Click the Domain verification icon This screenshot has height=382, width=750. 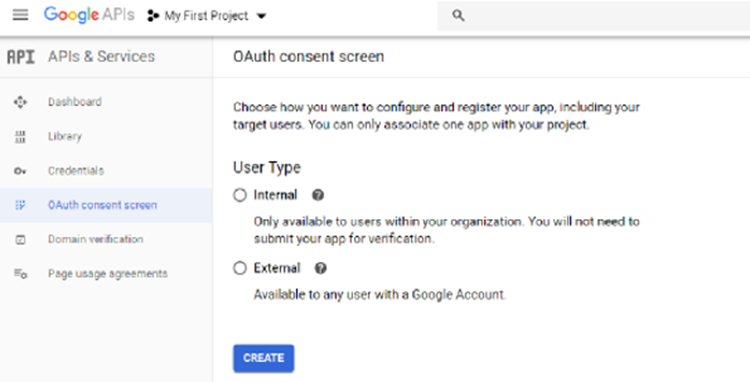[x=20, y=240]
